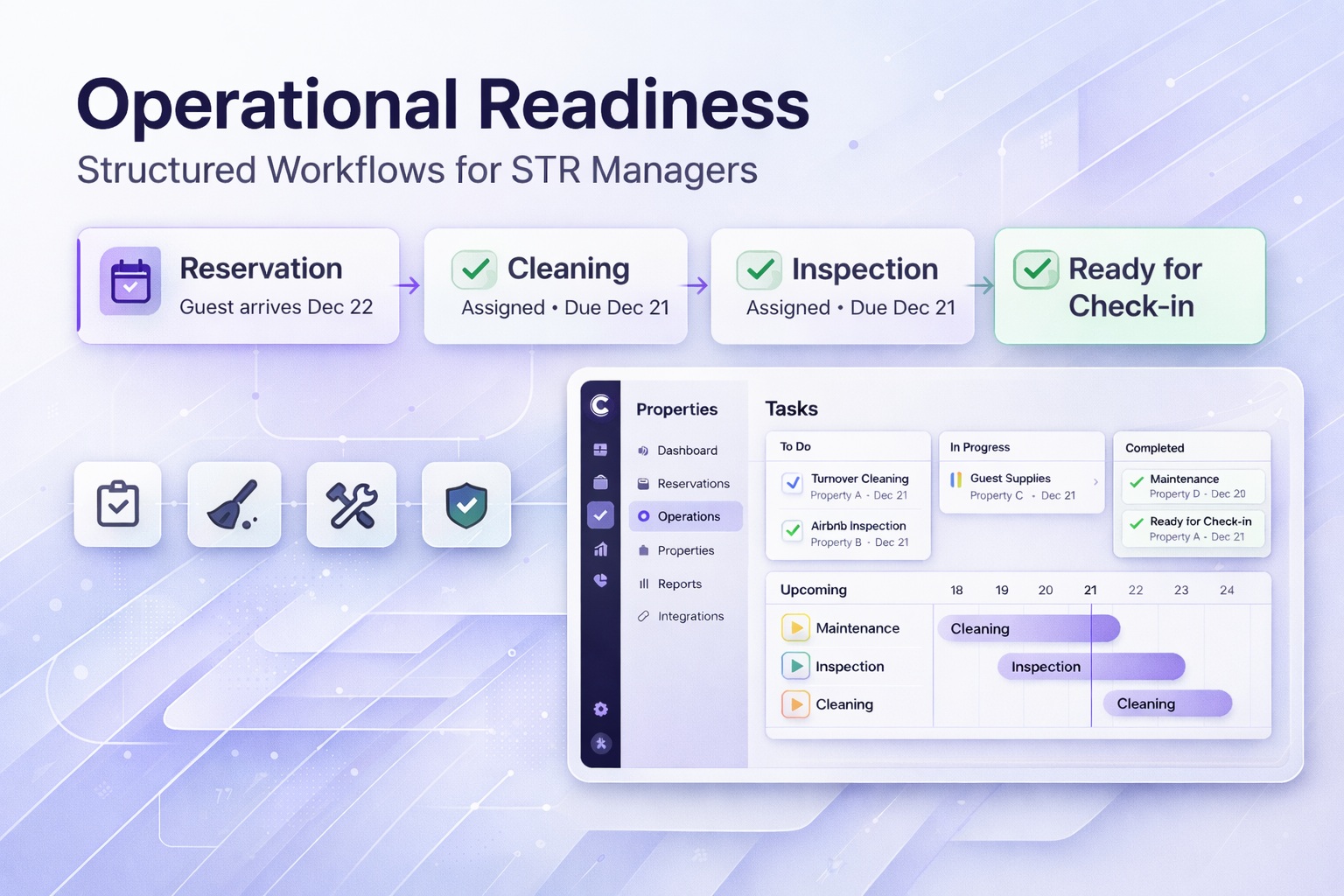1344x896 pixels.
Task: Select the Operations menu item
Action: point(688,516)
